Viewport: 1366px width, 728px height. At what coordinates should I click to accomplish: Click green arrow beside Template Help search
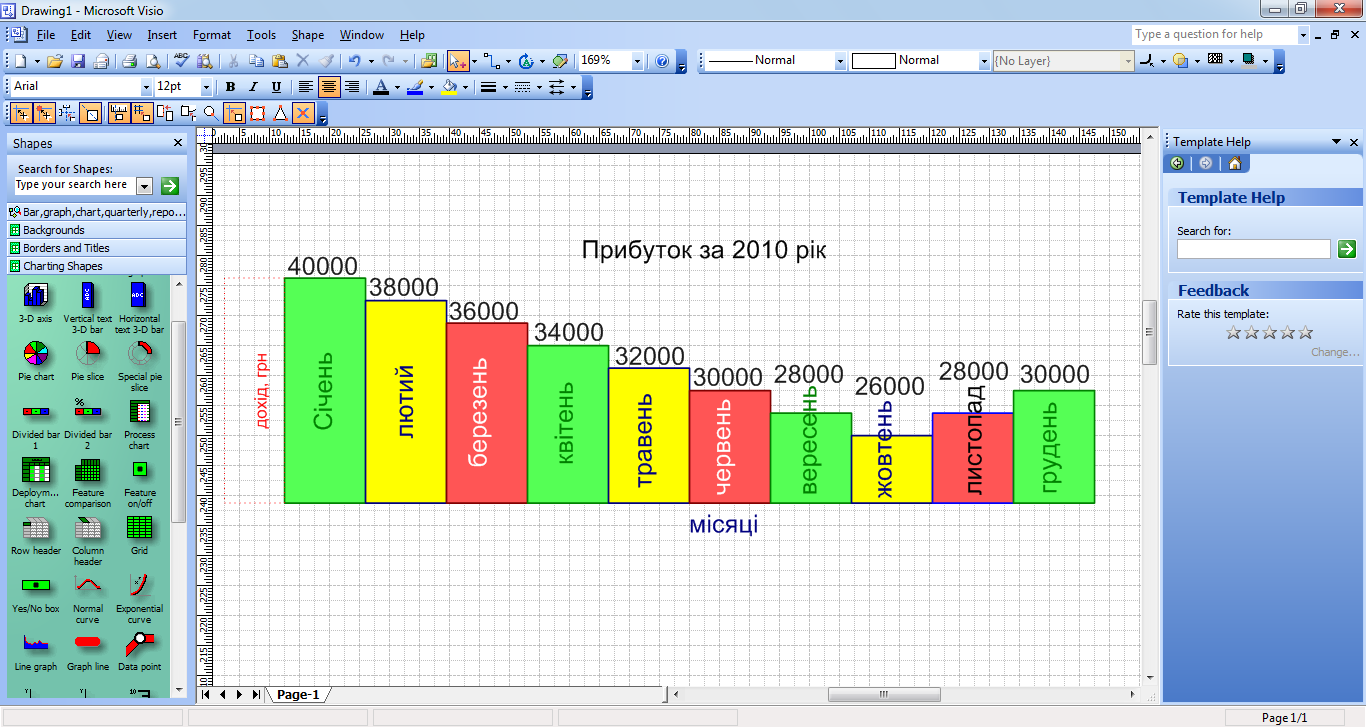point(1346,249)
